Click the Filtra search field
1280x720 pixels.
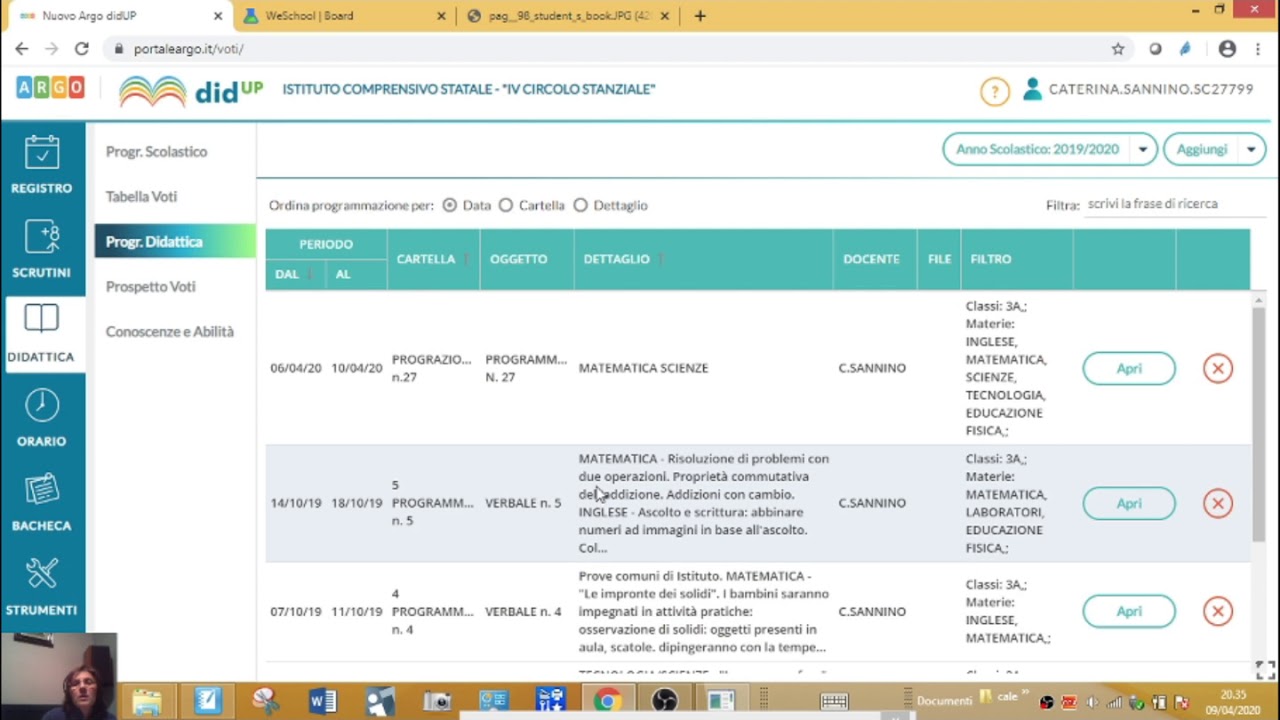coord(1174,204)
